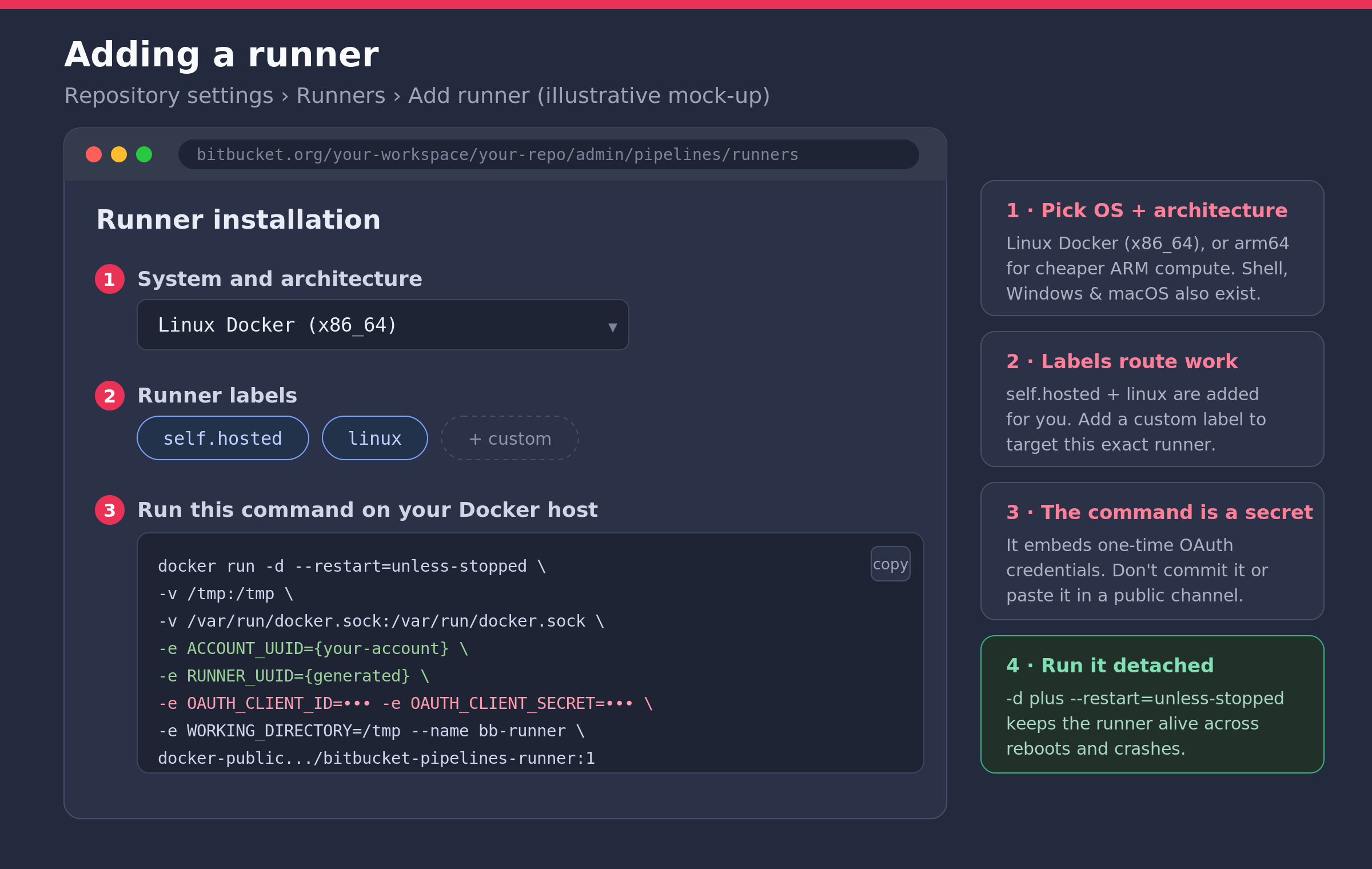1372x869 pixels.
Task: Add a custom runner label
Action: 510,438
